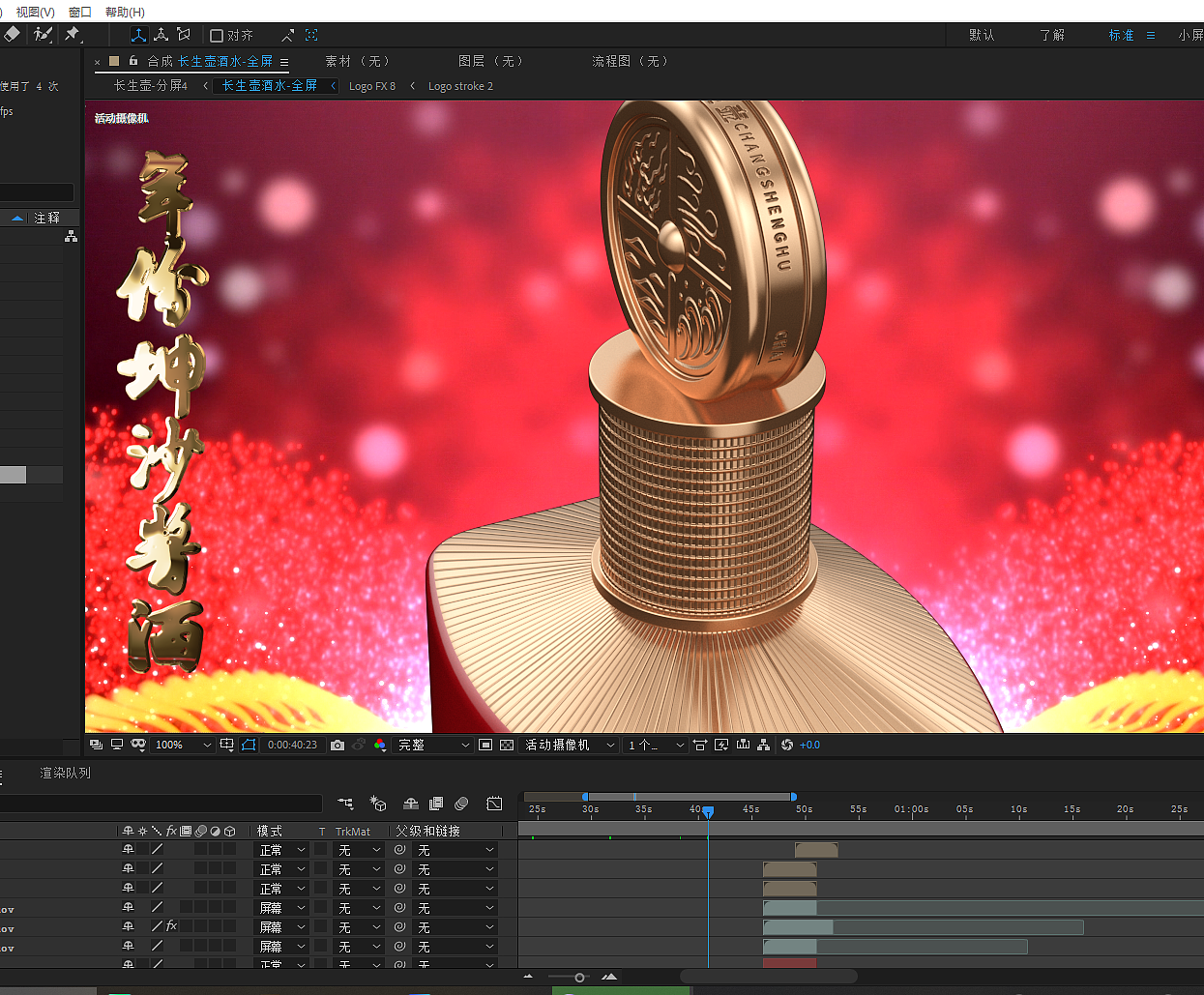The image size is (1204, 995).
Task: Switch to world axis mode icon
Action: [162, 35]
